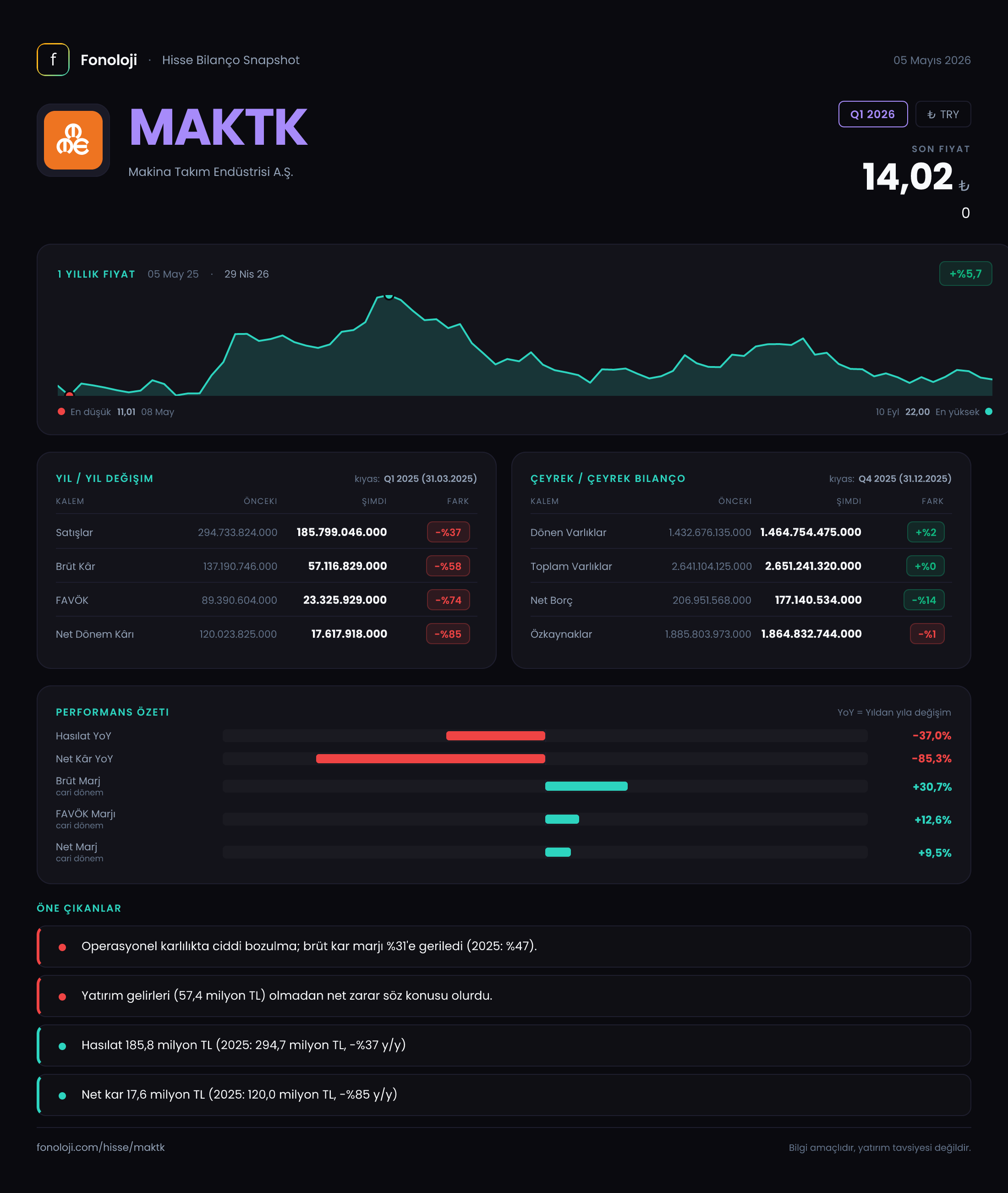This screenshot has width=1008, height=1193.
Task: Click the Satışlar previous value 294.733.824.000
Action: (238, 532)
